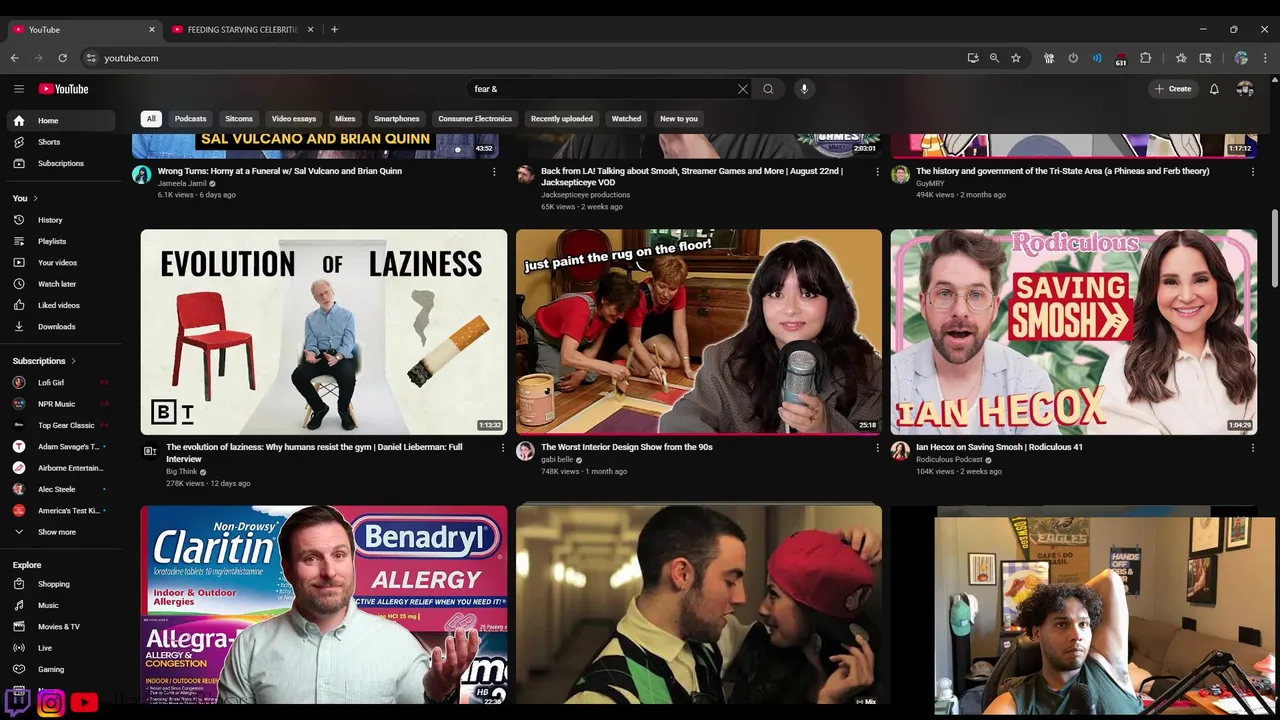Reload the page in browser
Image resolution: width=1280 pixels, height=720 pixels.
click(x=62, y=58)
